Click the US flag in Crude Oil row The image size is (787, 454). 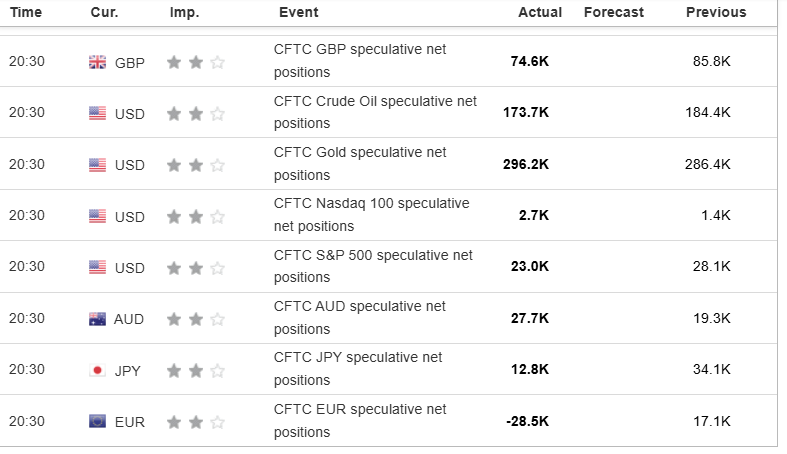click(x=97, y=113)
